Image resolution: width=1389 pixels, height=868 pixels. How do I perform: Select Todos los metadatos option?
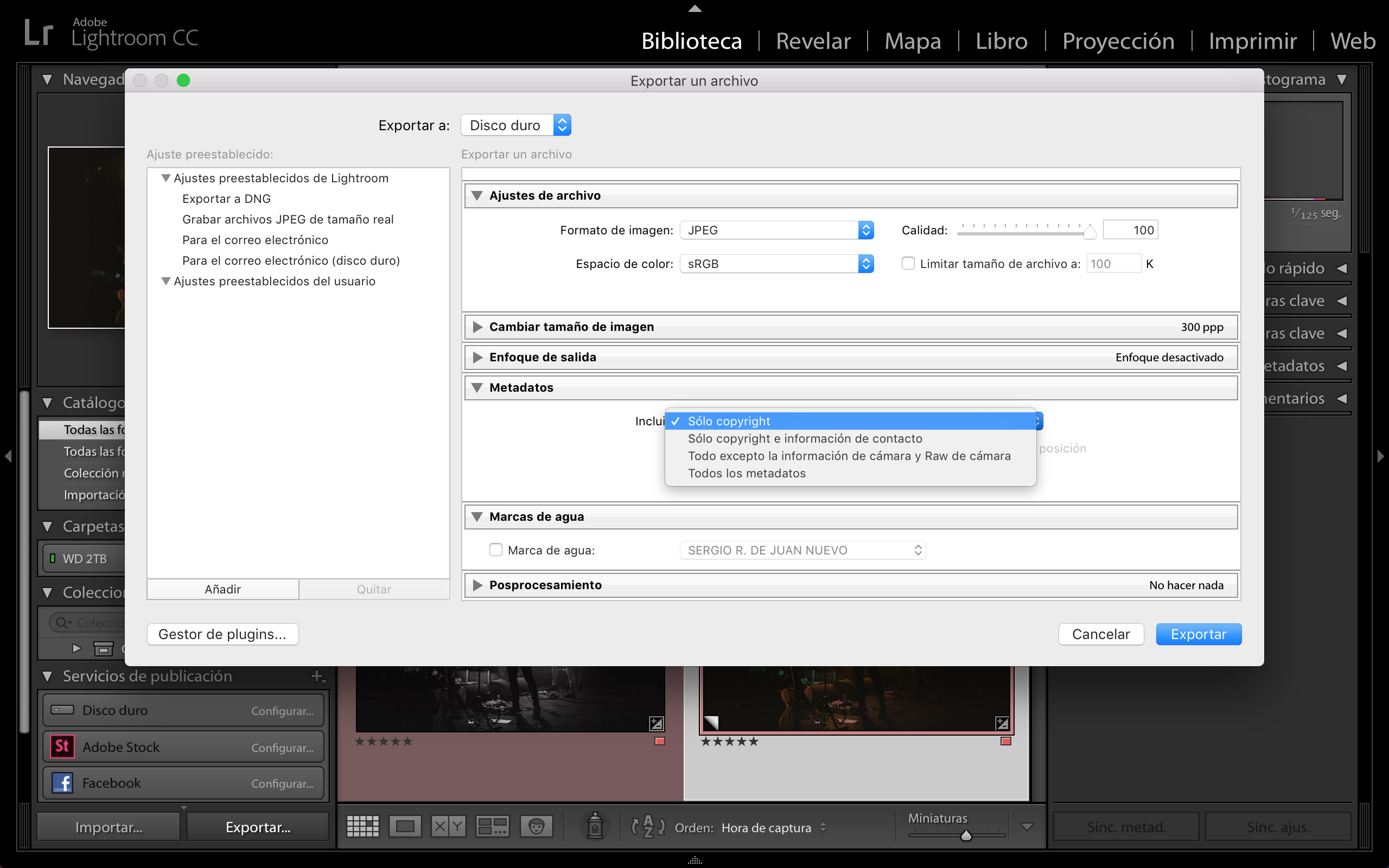(746, 472)
